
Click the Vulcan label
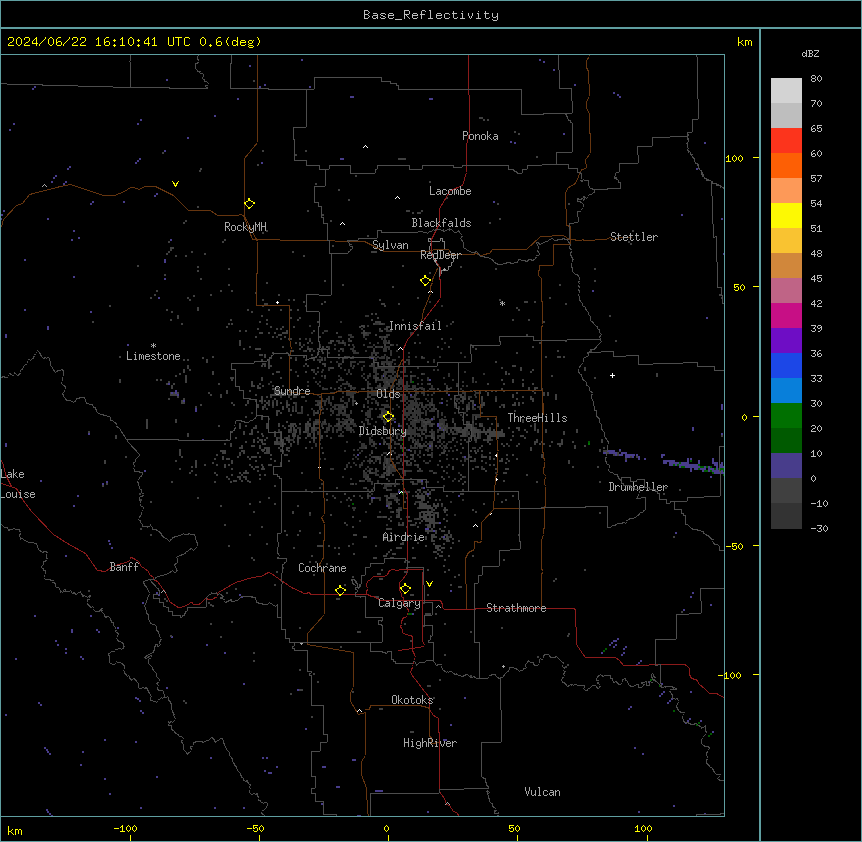point(543,792)
